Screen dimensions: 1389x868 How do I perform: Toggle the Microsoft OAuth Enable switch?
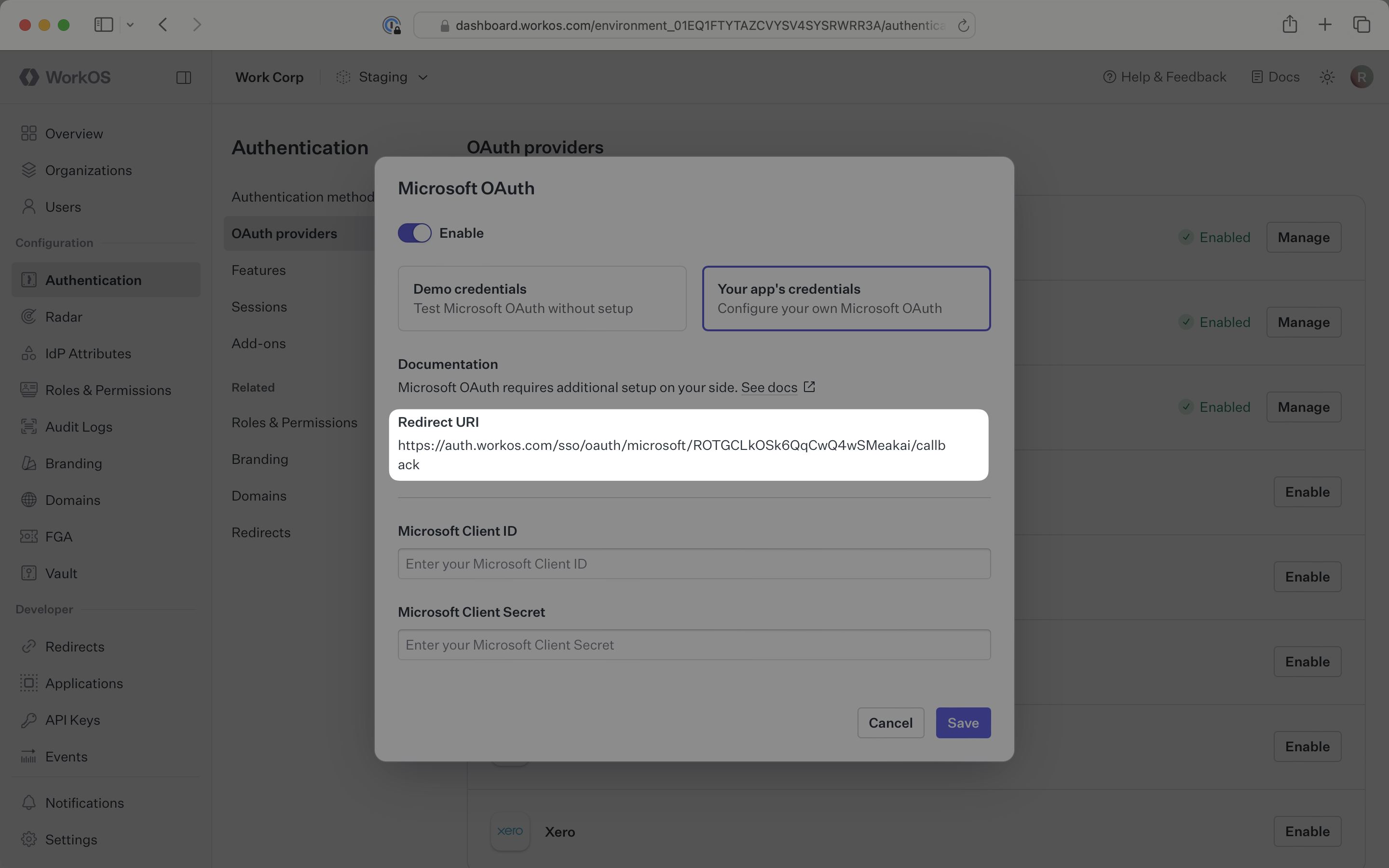tap(414, 233)
